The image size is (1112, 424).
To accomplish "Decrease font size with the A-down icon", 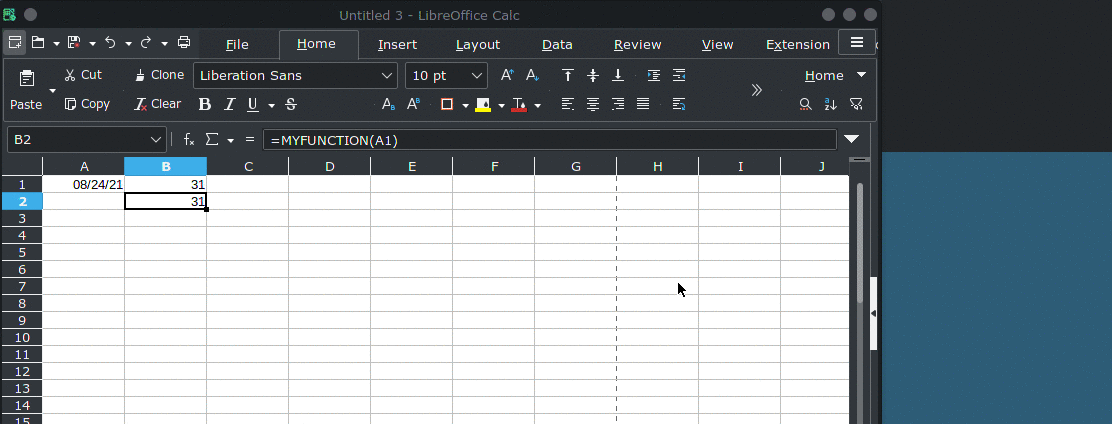I will (532, 75).
